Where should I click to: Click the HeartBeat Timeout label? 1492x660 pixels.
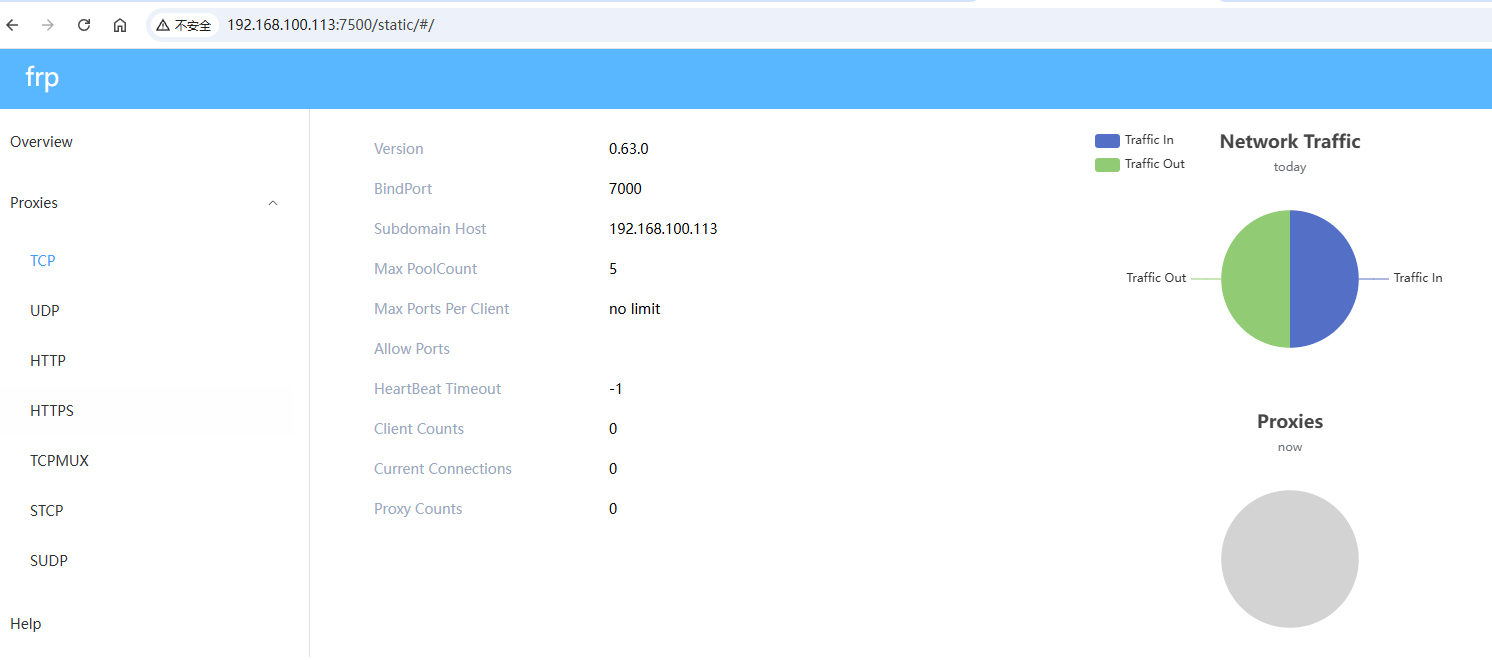click(437, 389)
